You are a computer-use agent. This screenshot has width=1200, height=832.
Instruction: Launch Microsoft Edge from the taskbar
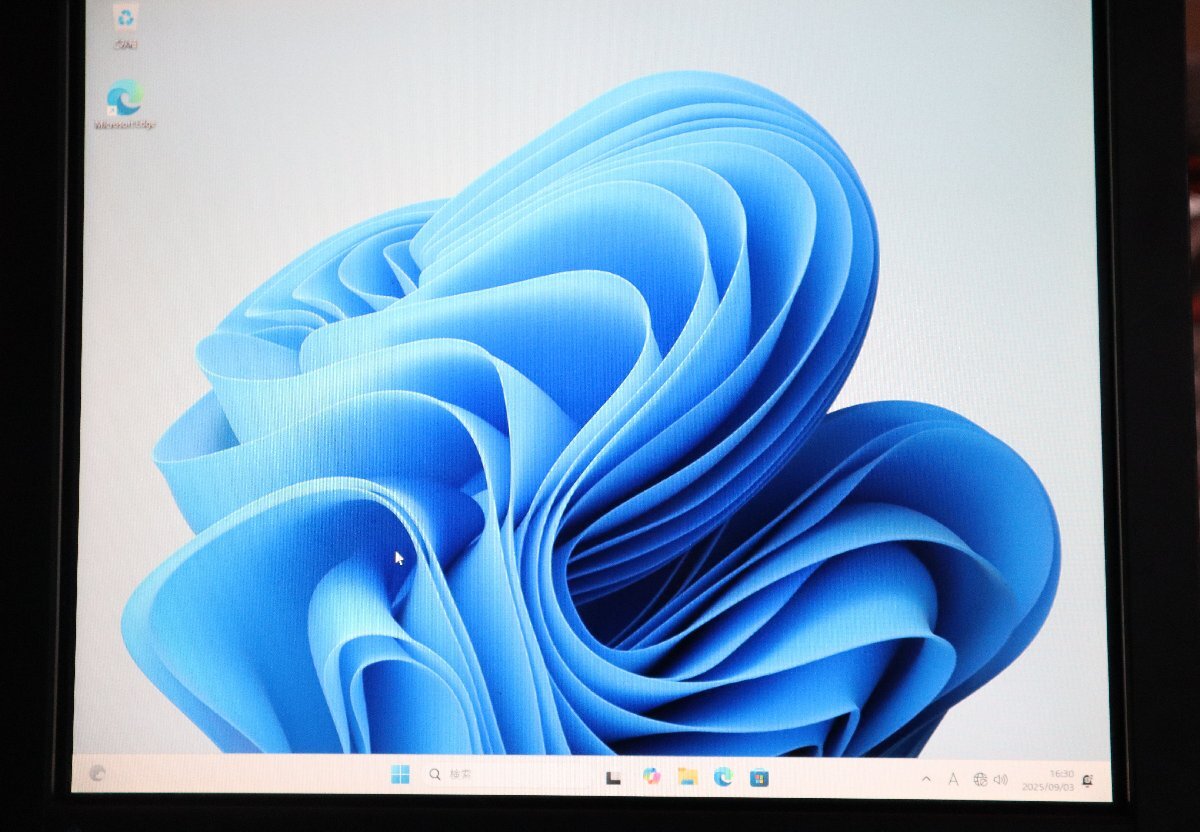[723, 777]
